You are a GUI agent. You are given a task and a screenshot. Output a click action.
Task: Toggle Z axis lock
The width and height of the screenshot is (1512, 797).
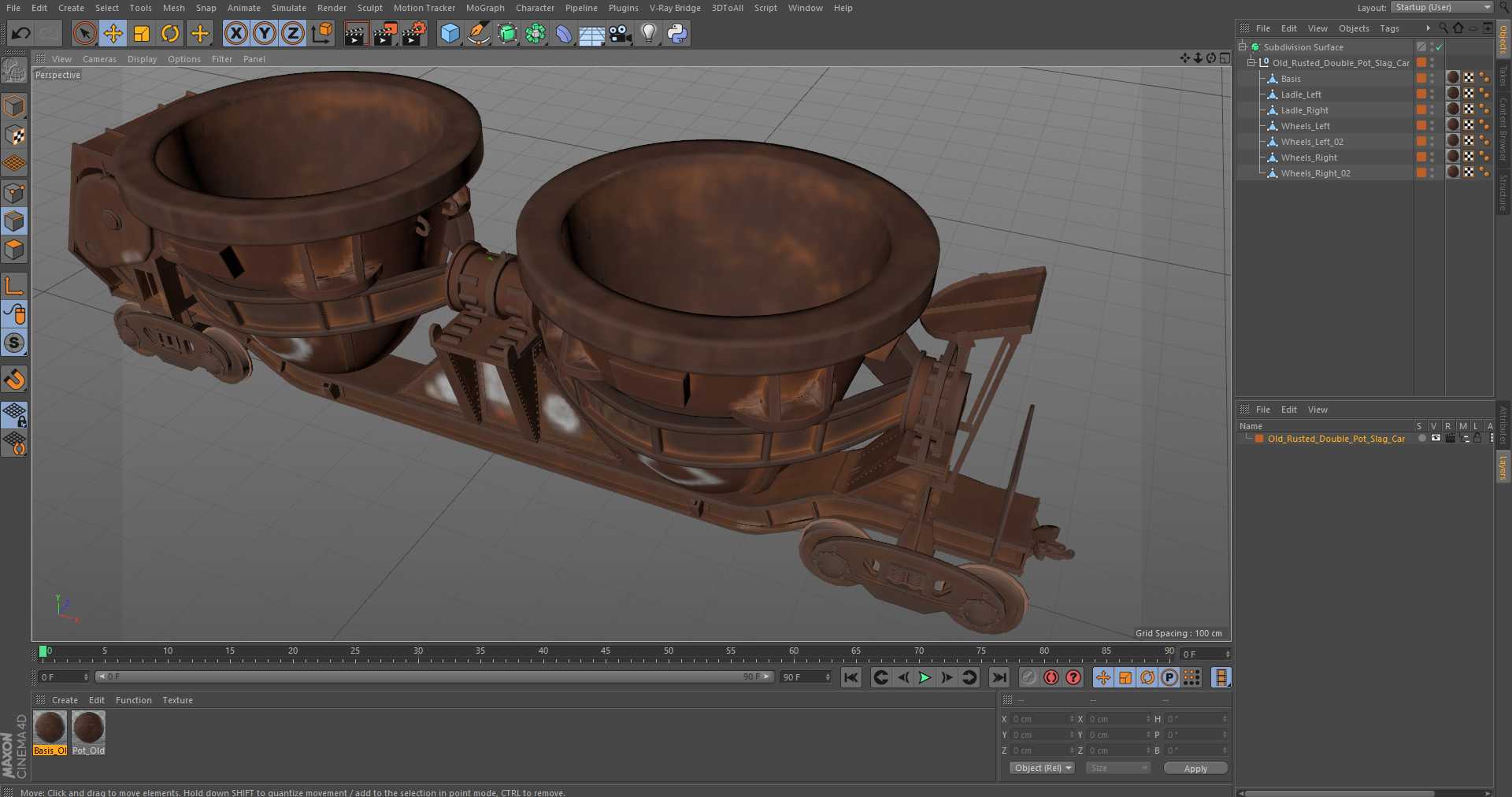293,33
